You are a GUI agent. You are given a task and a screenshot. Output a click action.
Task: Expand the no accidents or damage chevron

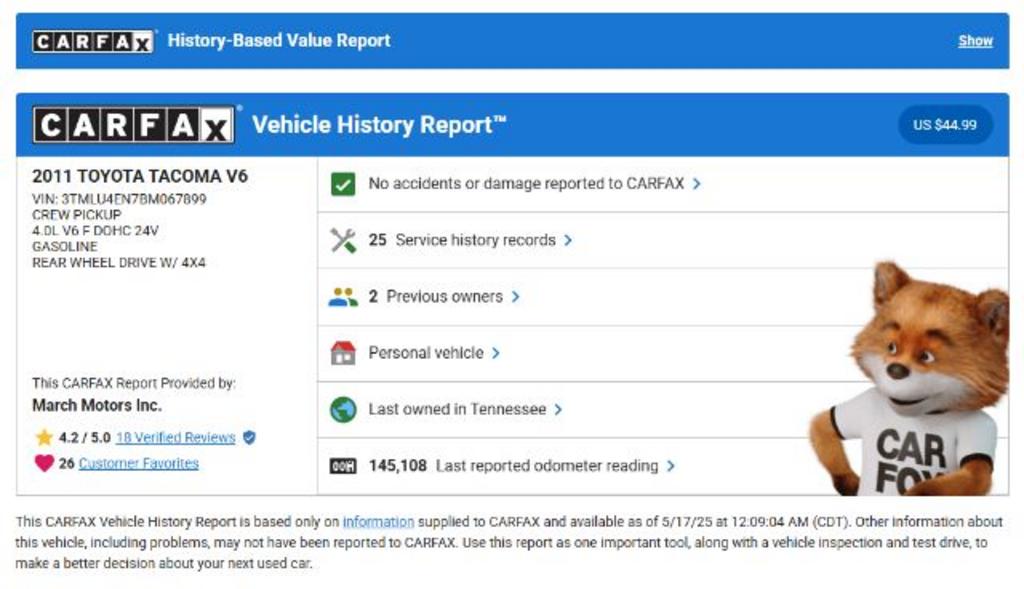(697, 184)
